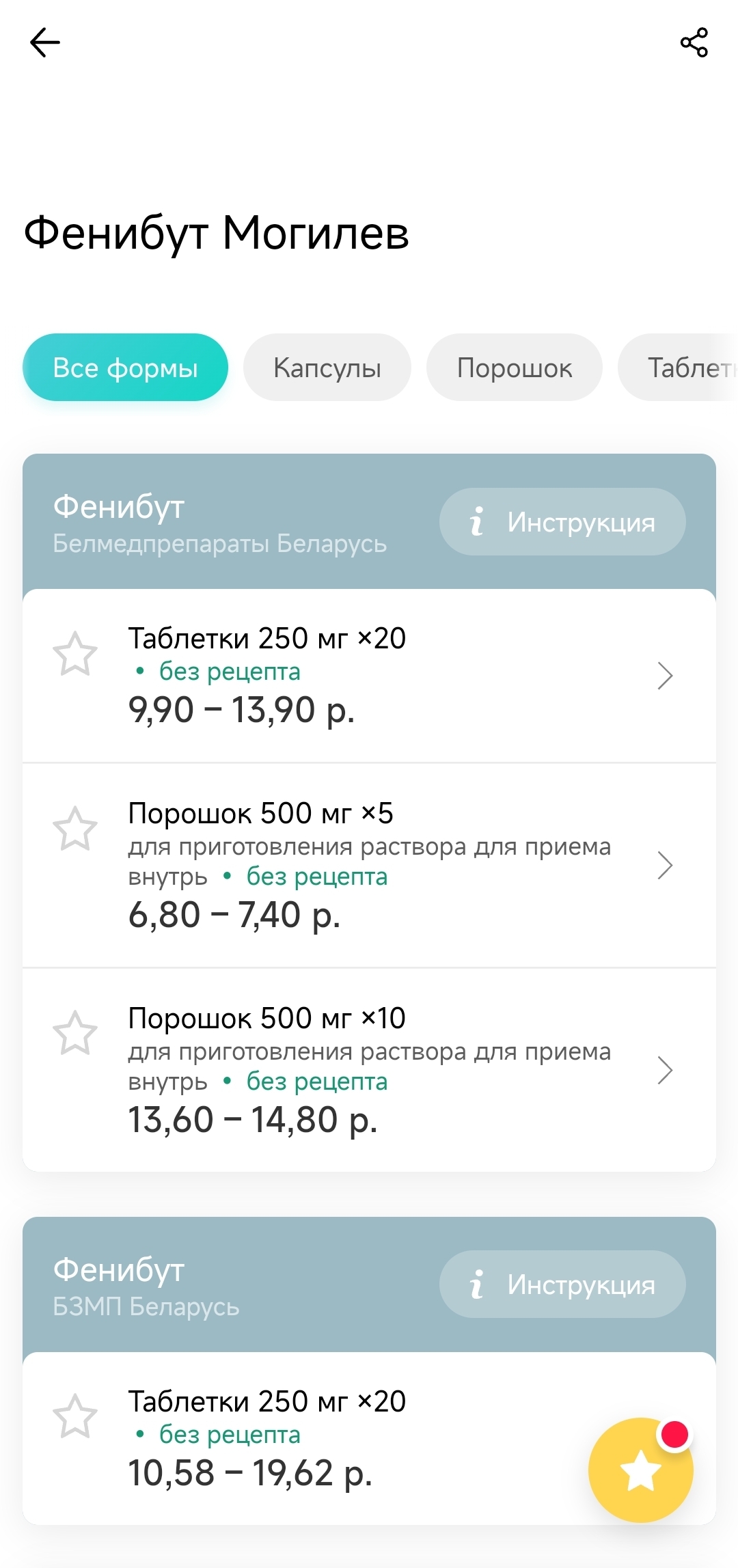Toggle the favorite star for Порошок 500 мг ×5
This screenshot has width=738, height=1568.
(75, 829)
